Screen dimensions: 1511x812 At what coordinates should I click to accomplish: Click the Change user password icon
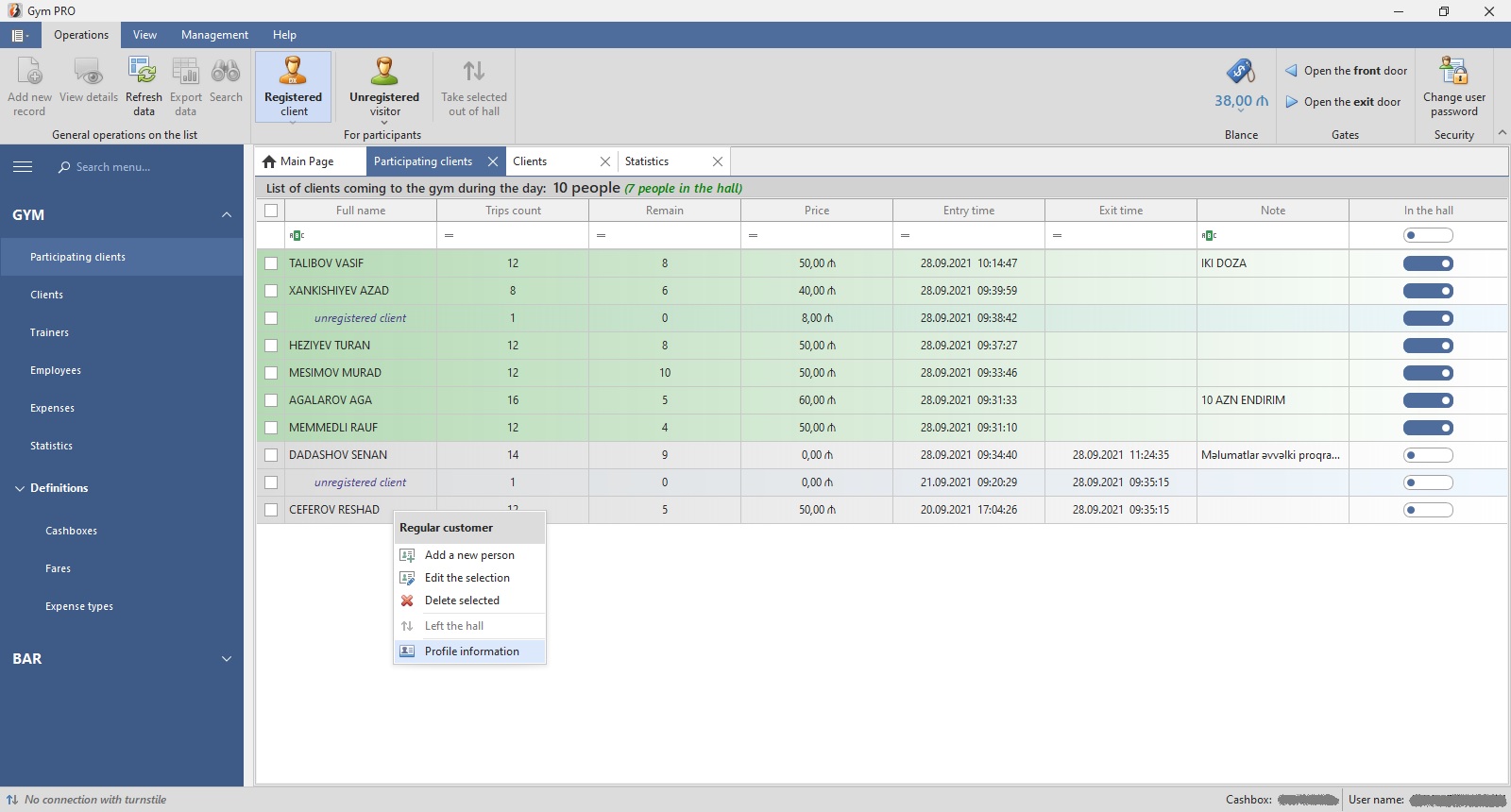[x=1453, y=72]
